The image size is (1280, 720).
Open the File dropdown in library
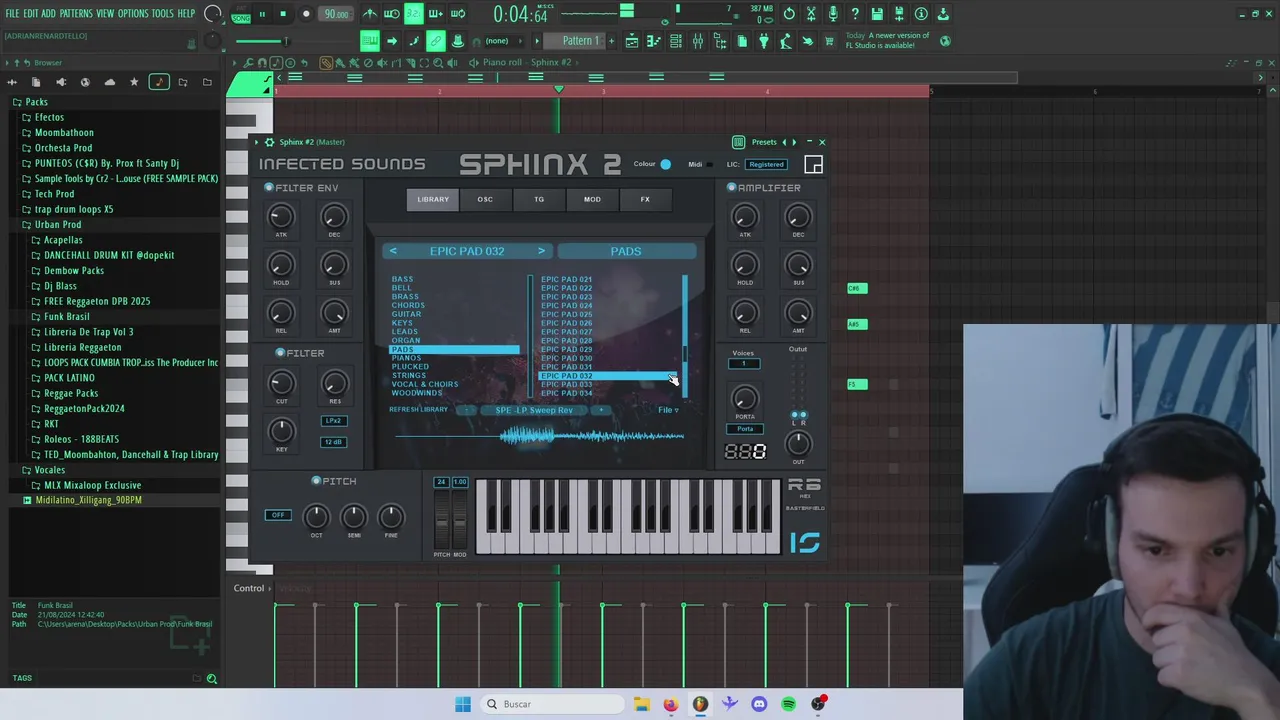pyautogui.click(x=668, y=410)
